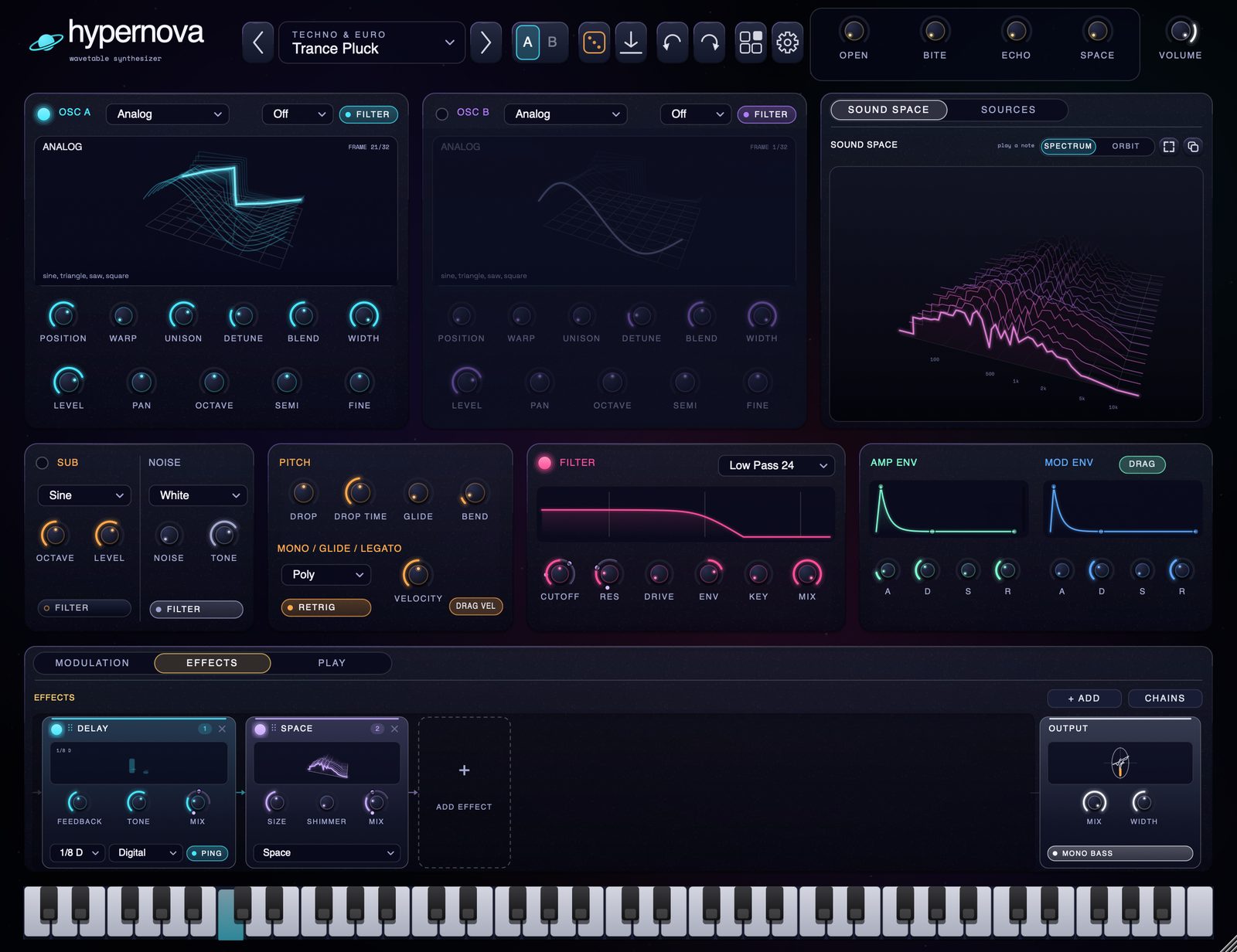Click the DRAG VEL button

pyautogui.click(x=475, y=606)
